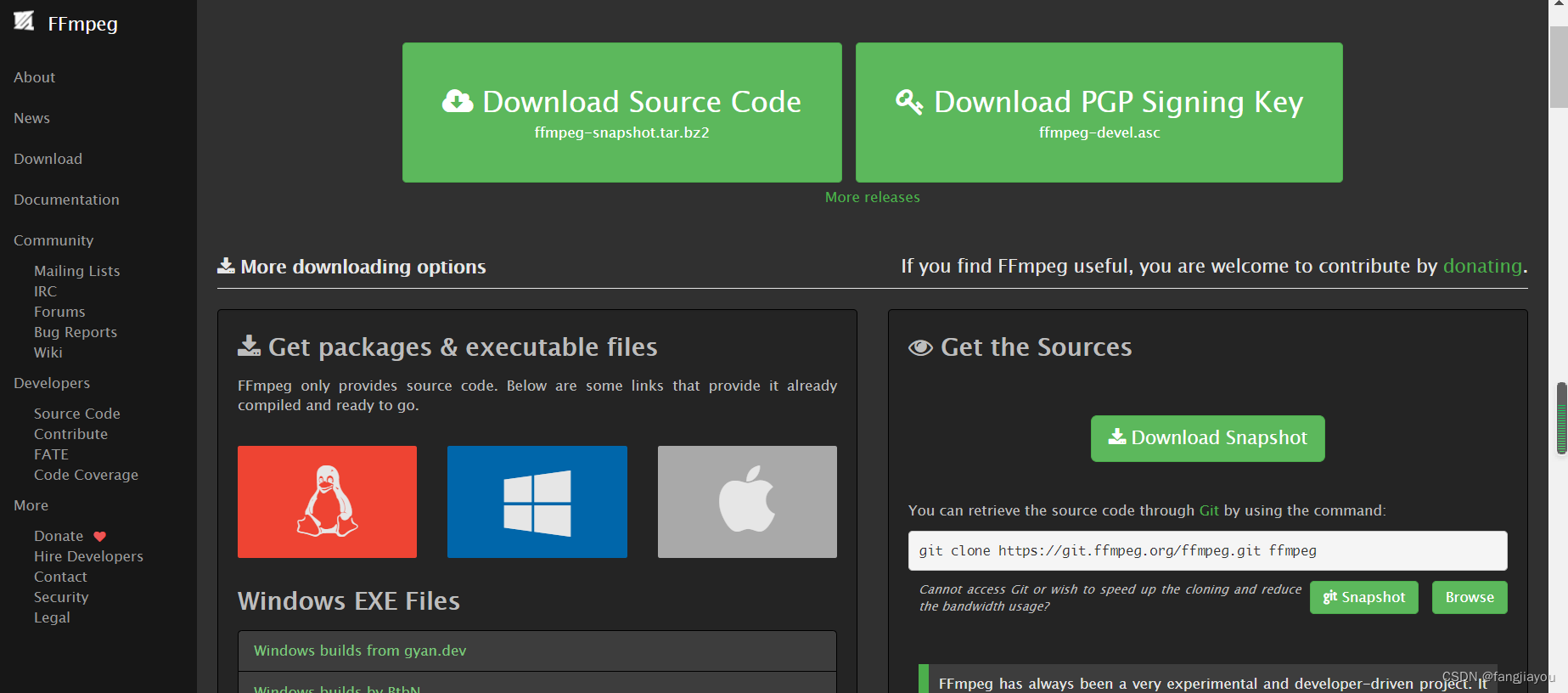Click the key icon on PGP Signing Key button

click(x=909, y=102)
